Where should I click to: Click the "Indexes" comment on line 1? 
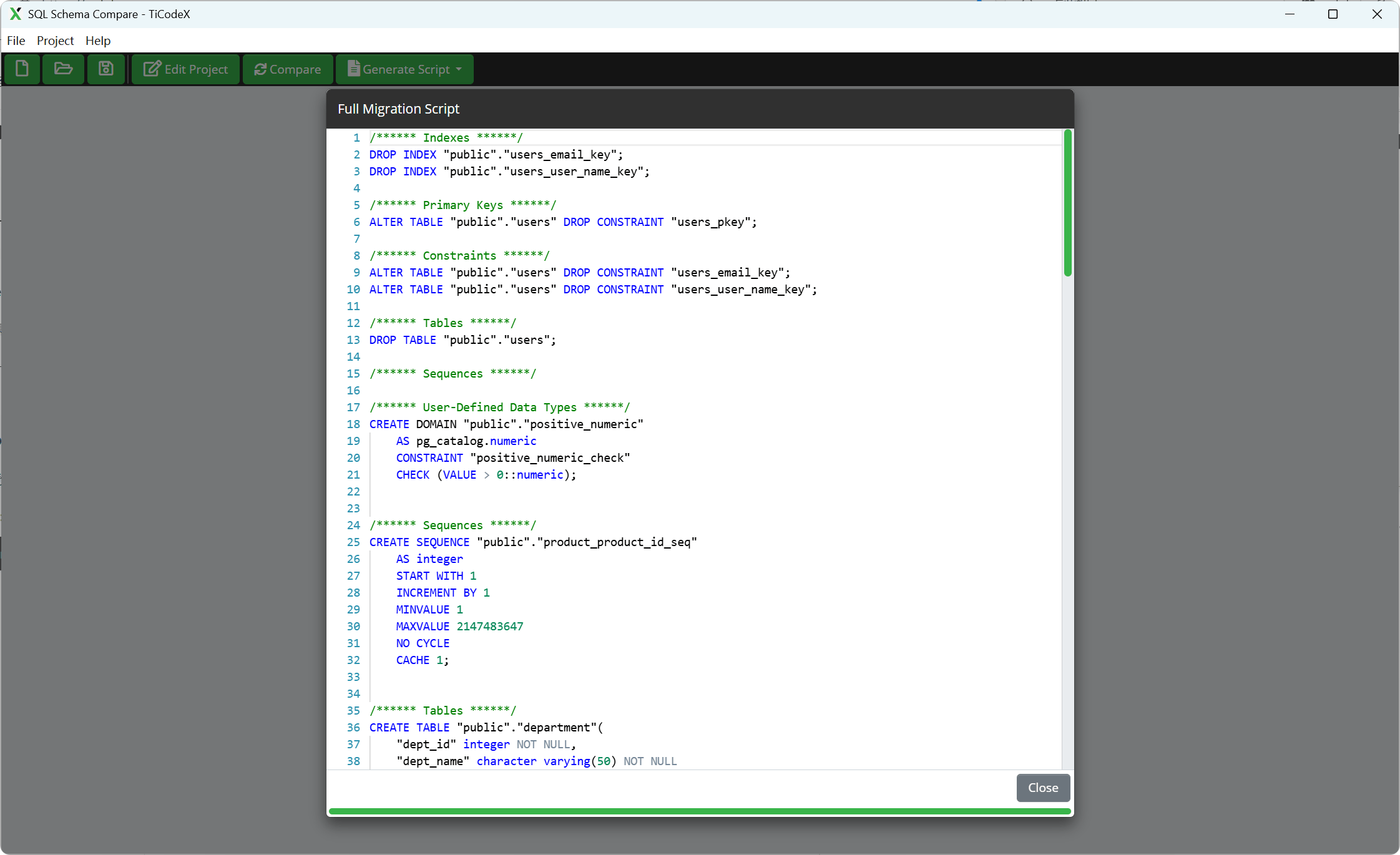click(446, 137)
